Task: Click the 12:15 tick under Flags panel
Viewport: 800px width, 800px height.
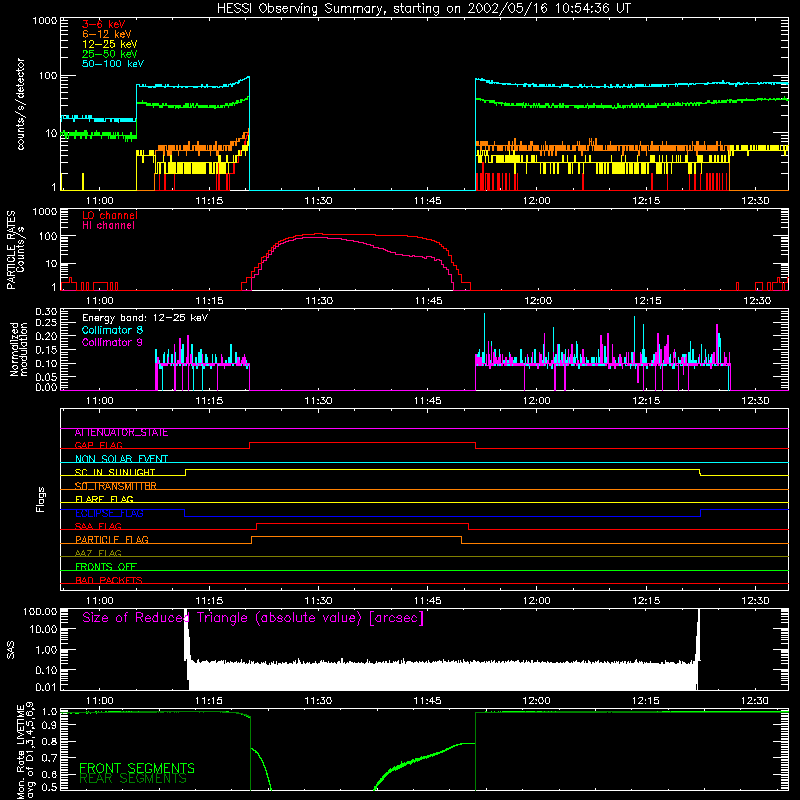Action: (646, 601)
